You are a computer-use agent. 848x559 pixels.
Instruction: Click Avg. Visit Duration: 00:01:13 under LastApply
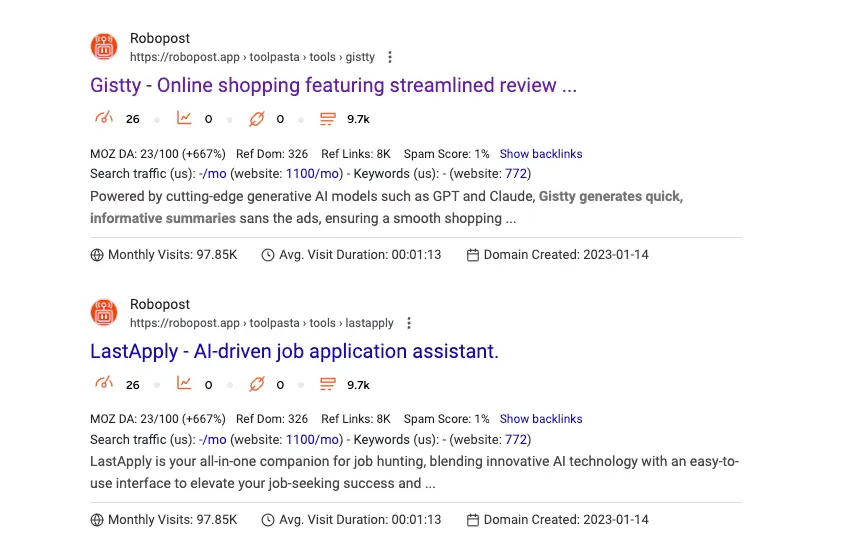coord(360,520)
